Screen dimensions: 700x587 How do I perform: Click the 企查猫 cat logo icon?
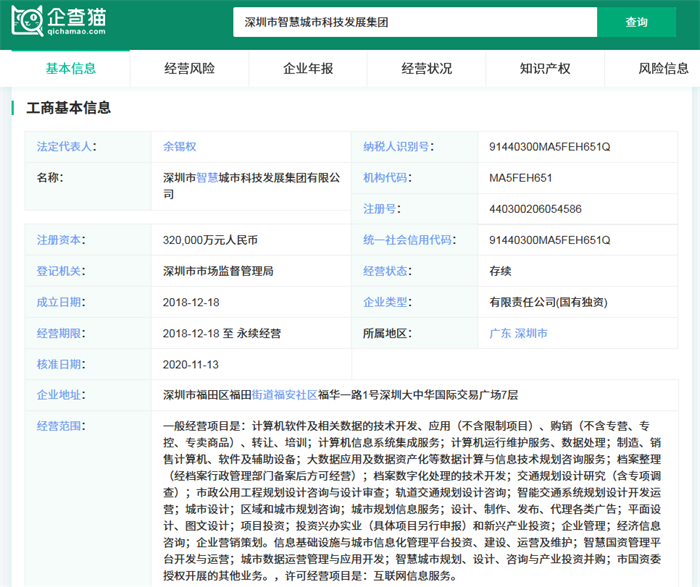[x=27, y=21]
